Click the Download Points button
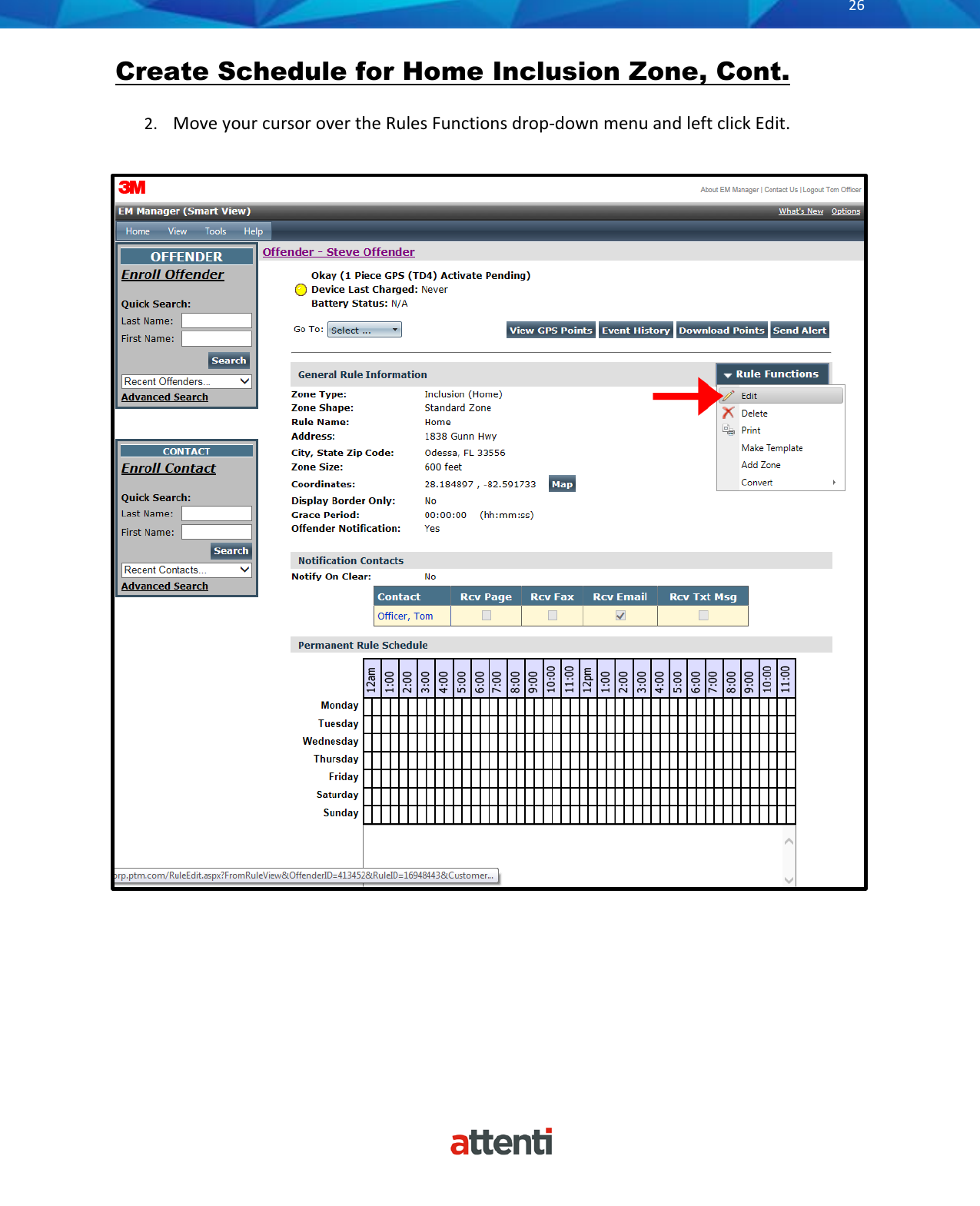Screen dimensions: 980x1206 [x=722, y=331]
